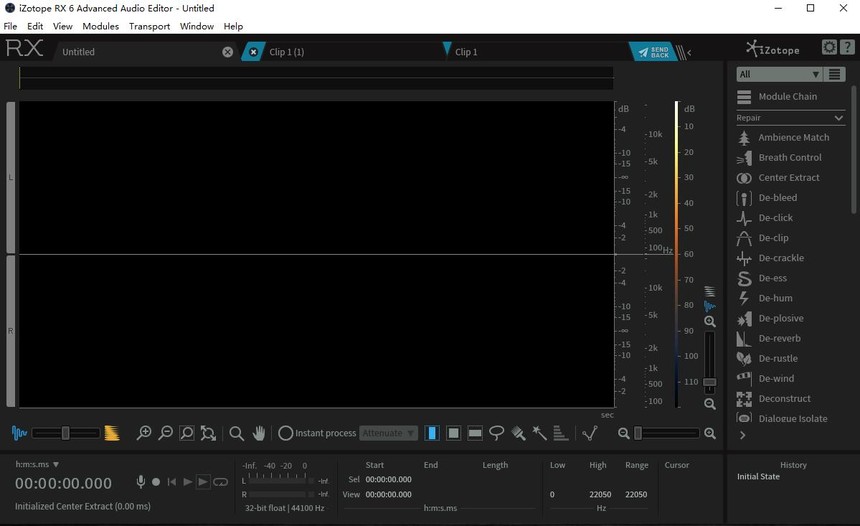This screenshot has width=860, height=526.
Task: Adjust the vertical zoom slider handle
Action: [710, 382]
